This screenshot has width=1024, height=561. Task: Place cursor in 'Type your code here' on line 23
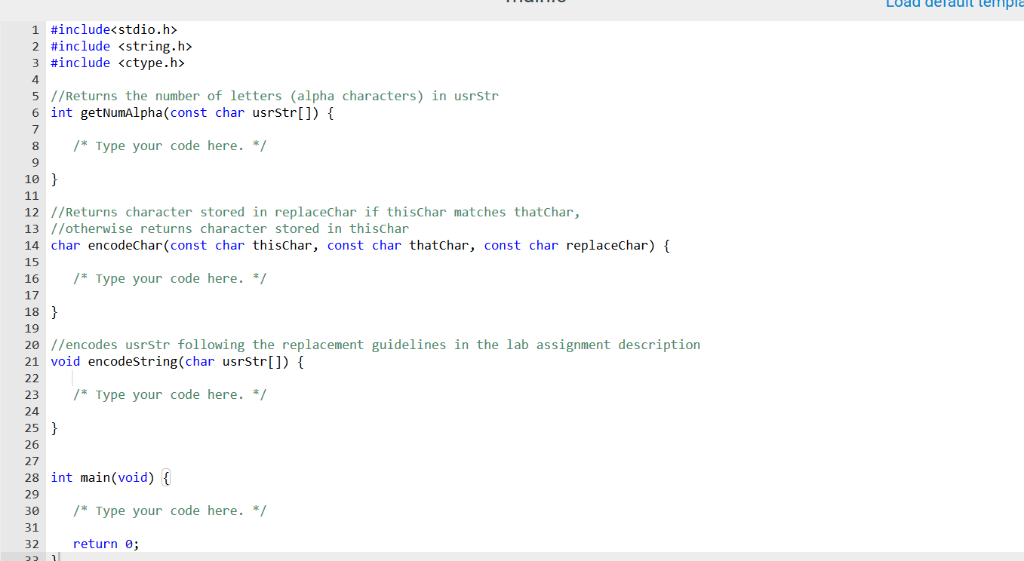point(170,395)
